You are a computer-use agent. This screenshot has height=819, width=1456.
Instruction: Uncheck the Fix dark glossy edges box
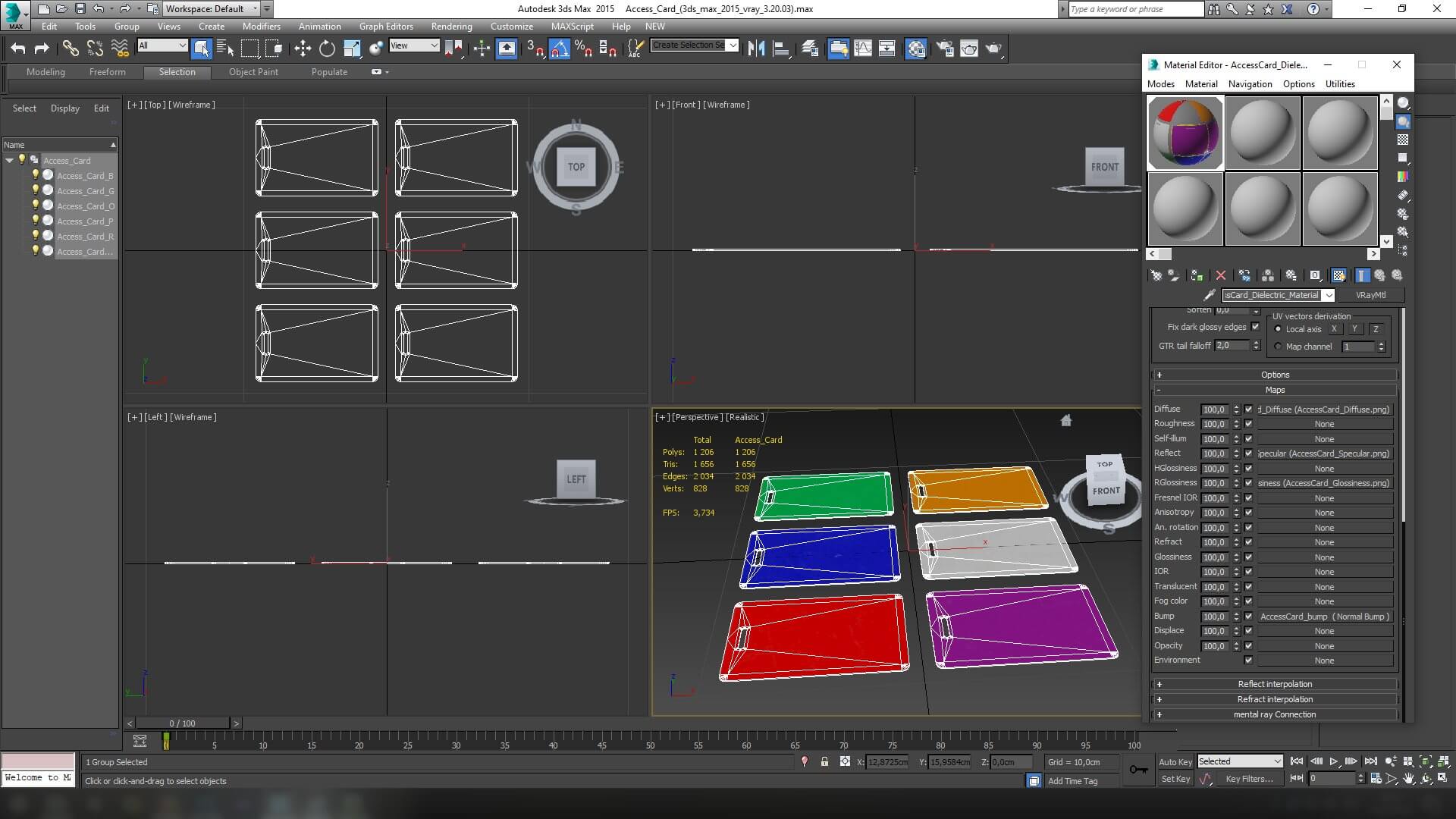(1255, 327)
